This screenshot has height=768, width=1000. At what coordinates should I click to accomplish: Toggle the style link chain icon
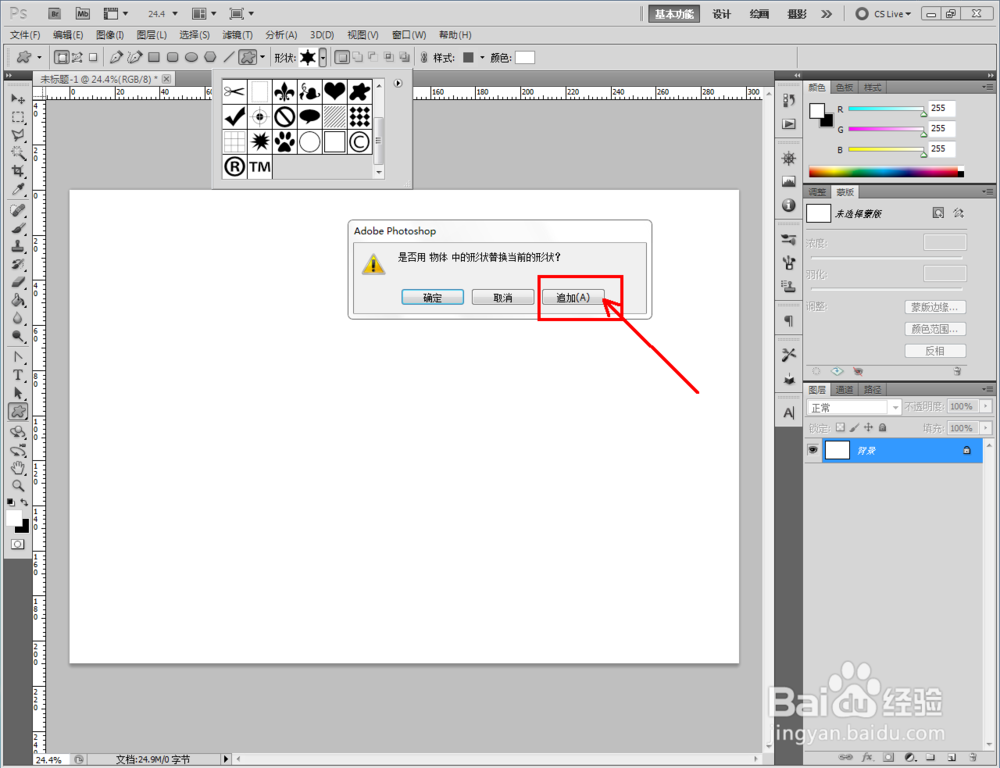pyautogui.click(x=424, y=57)
